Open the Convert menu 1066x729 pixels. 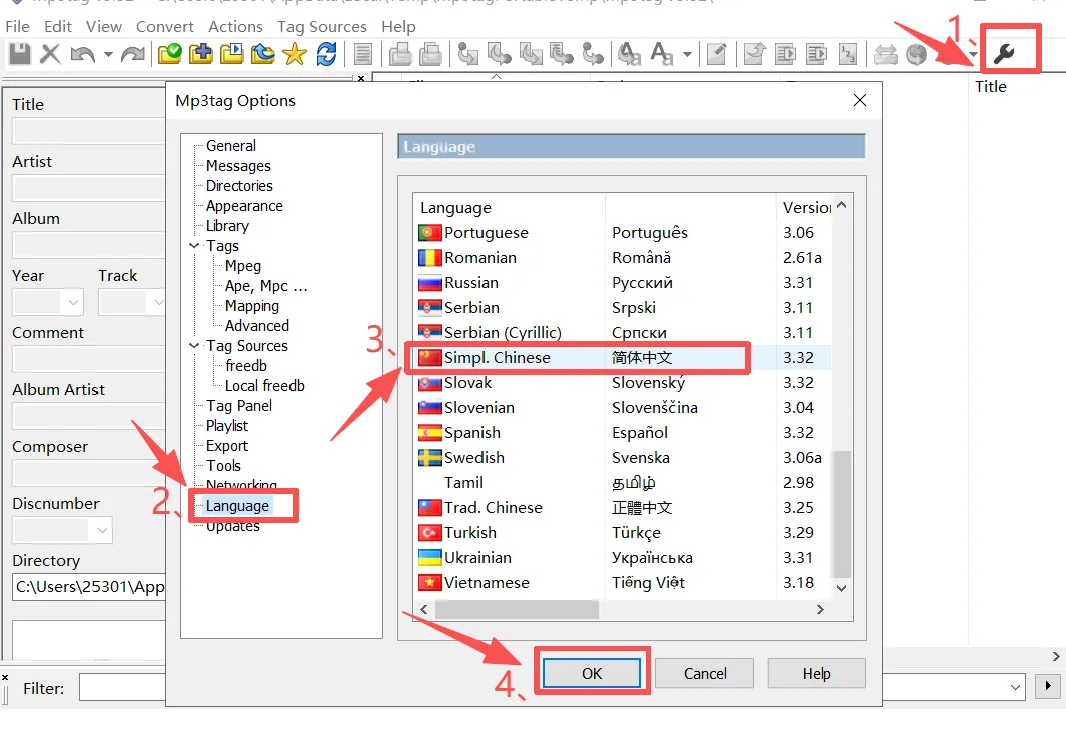(x=165, y=27)
